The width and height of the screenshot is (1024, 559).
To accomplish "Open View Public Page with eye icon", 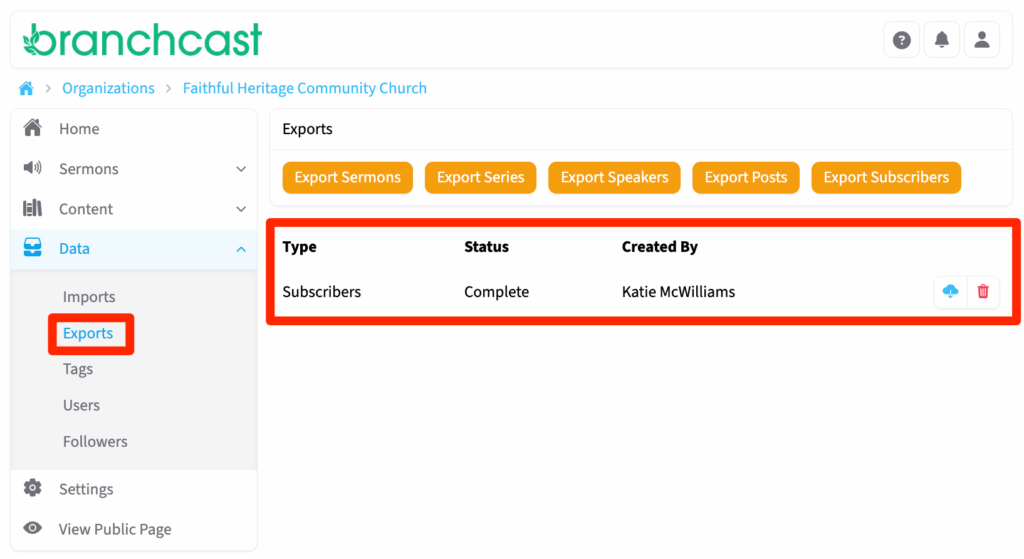I will pos(33,528).
